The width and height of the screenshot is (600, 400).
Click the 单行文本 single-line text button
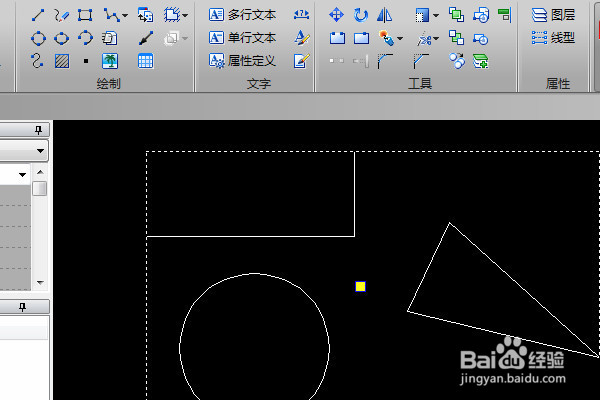(x=242, y=38)
